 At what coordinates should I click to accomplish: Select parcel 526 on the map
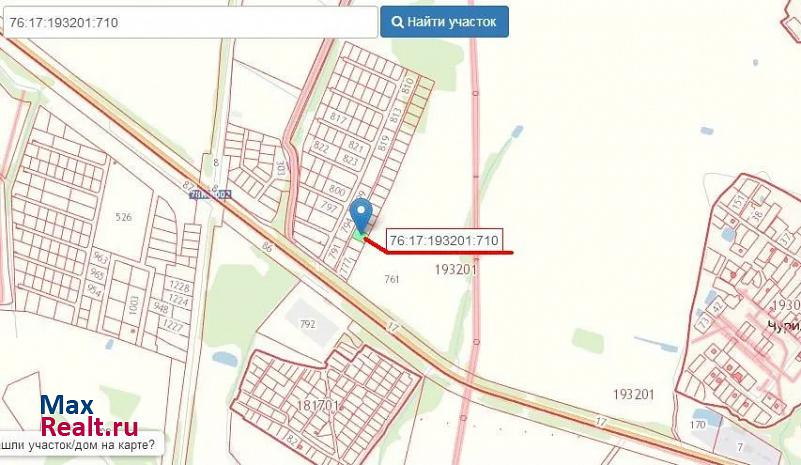pos(124,217)
